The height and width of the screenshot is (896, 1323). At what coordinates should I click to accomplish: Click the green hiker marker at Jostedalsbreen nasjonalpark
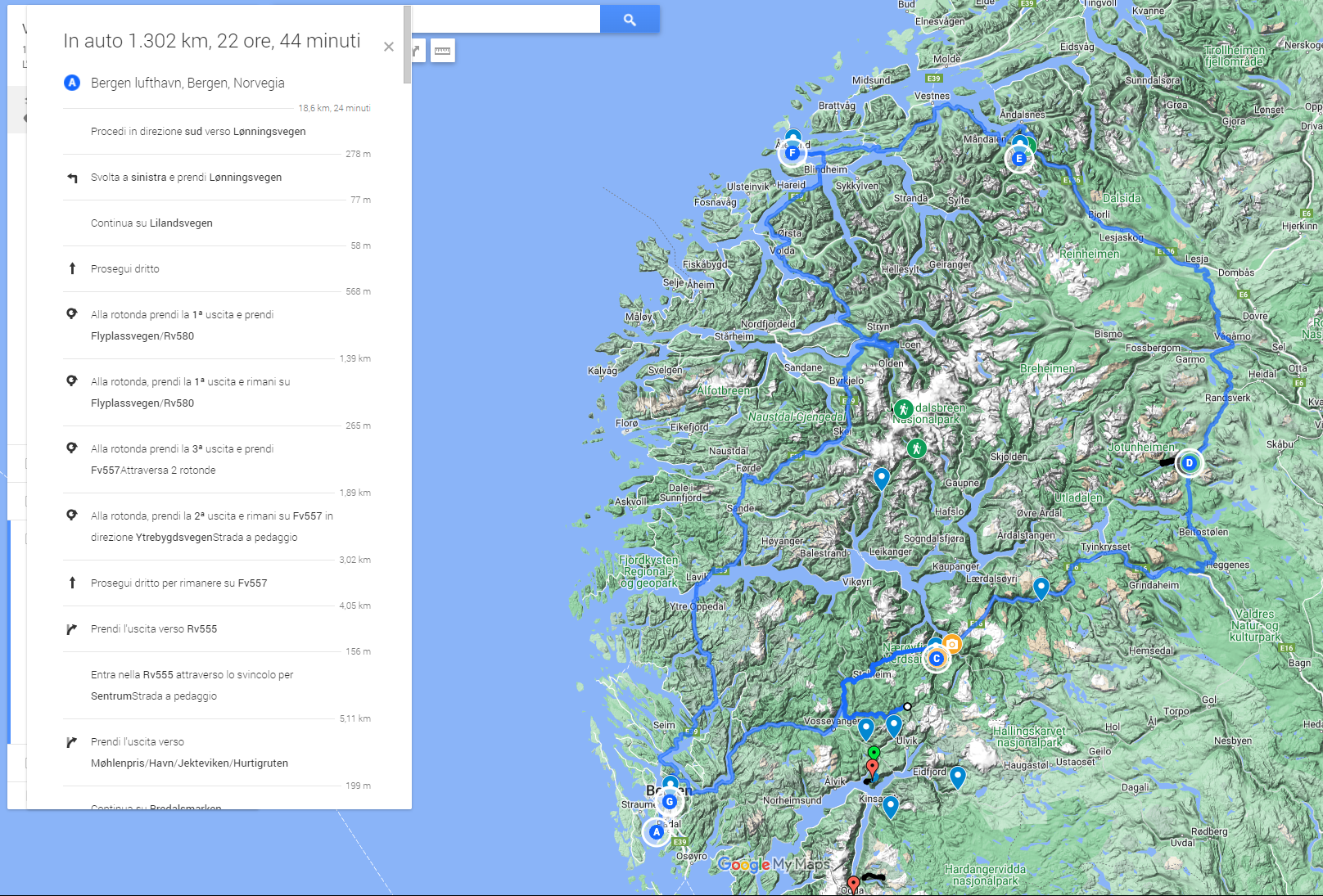tap(903, 409)
